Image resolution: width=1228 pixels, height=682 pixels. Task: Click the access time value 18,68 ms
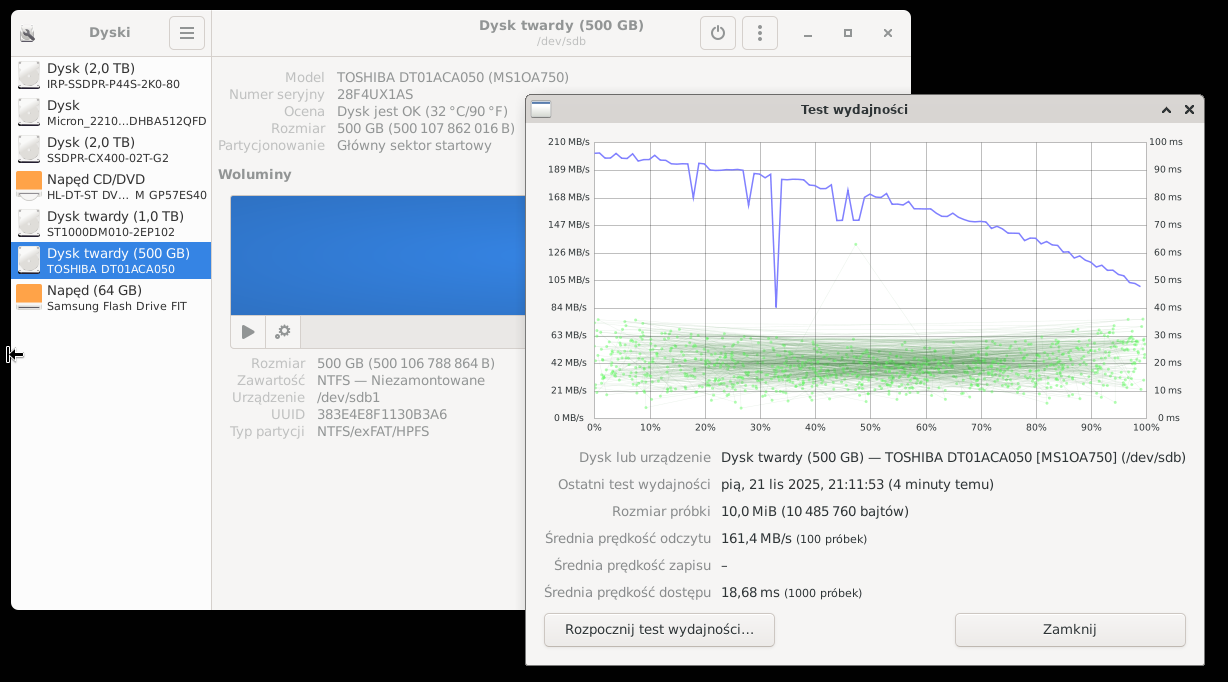[750, 592]
